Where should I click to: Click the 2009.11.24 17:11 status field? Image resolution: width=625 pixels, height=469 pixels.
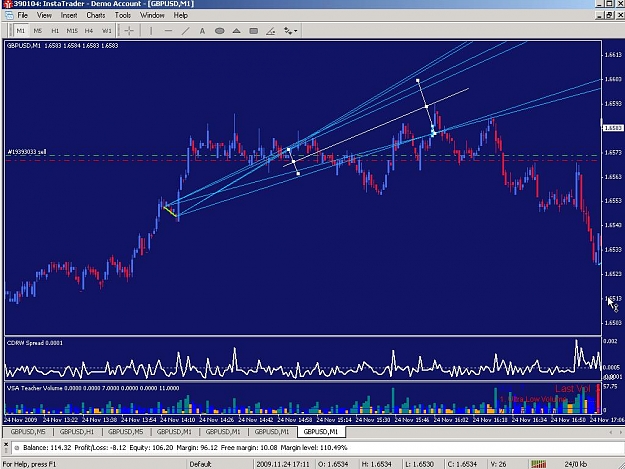coord(283,464)
